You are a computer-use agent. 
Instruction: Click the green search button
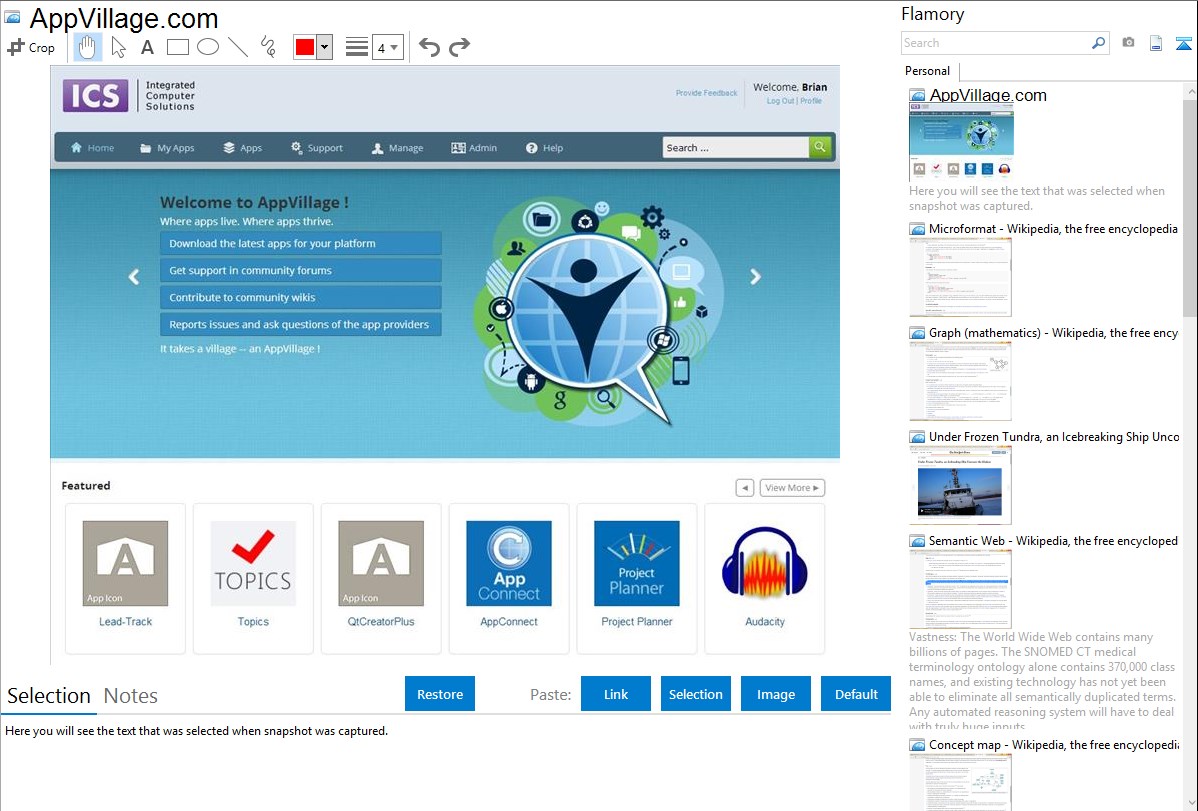pos(820,147)
